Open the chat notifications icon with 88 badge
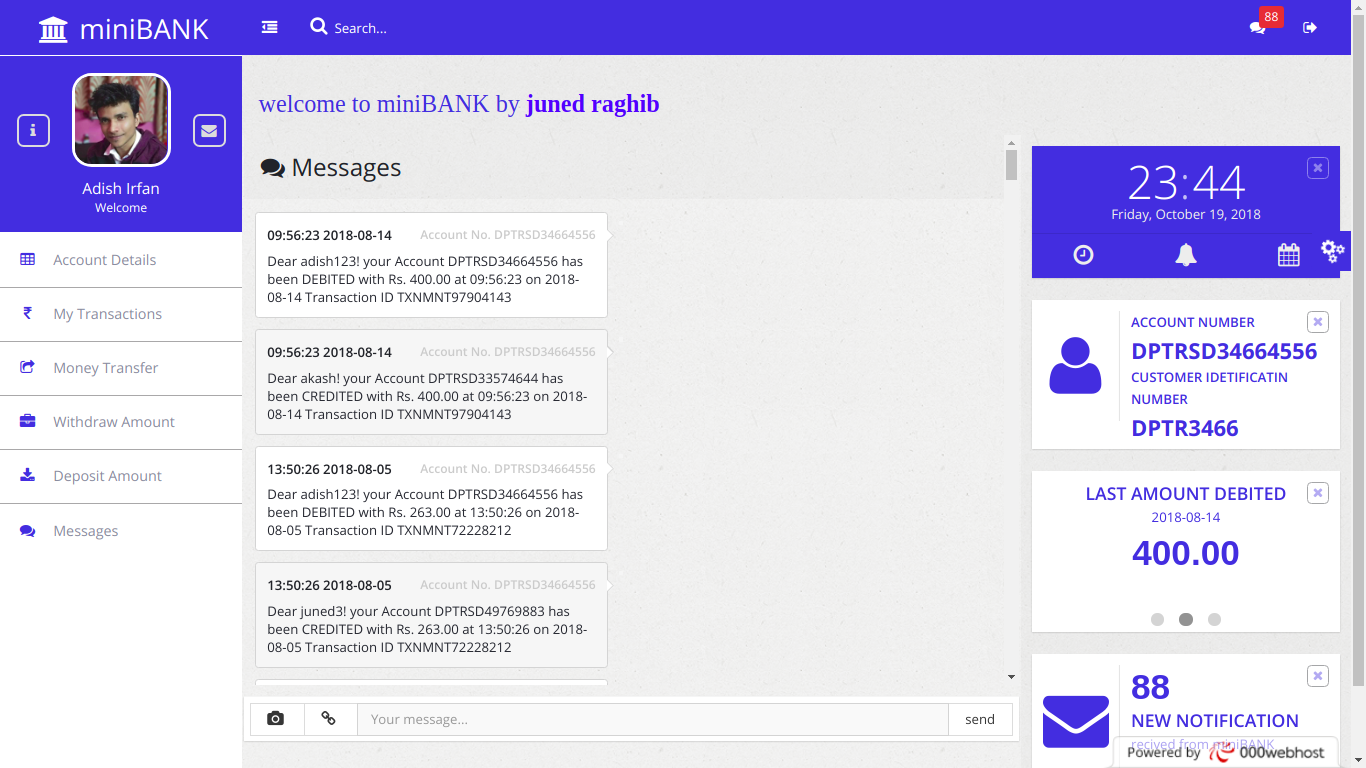The image size is (1366, 768). tap(1258, 27)
